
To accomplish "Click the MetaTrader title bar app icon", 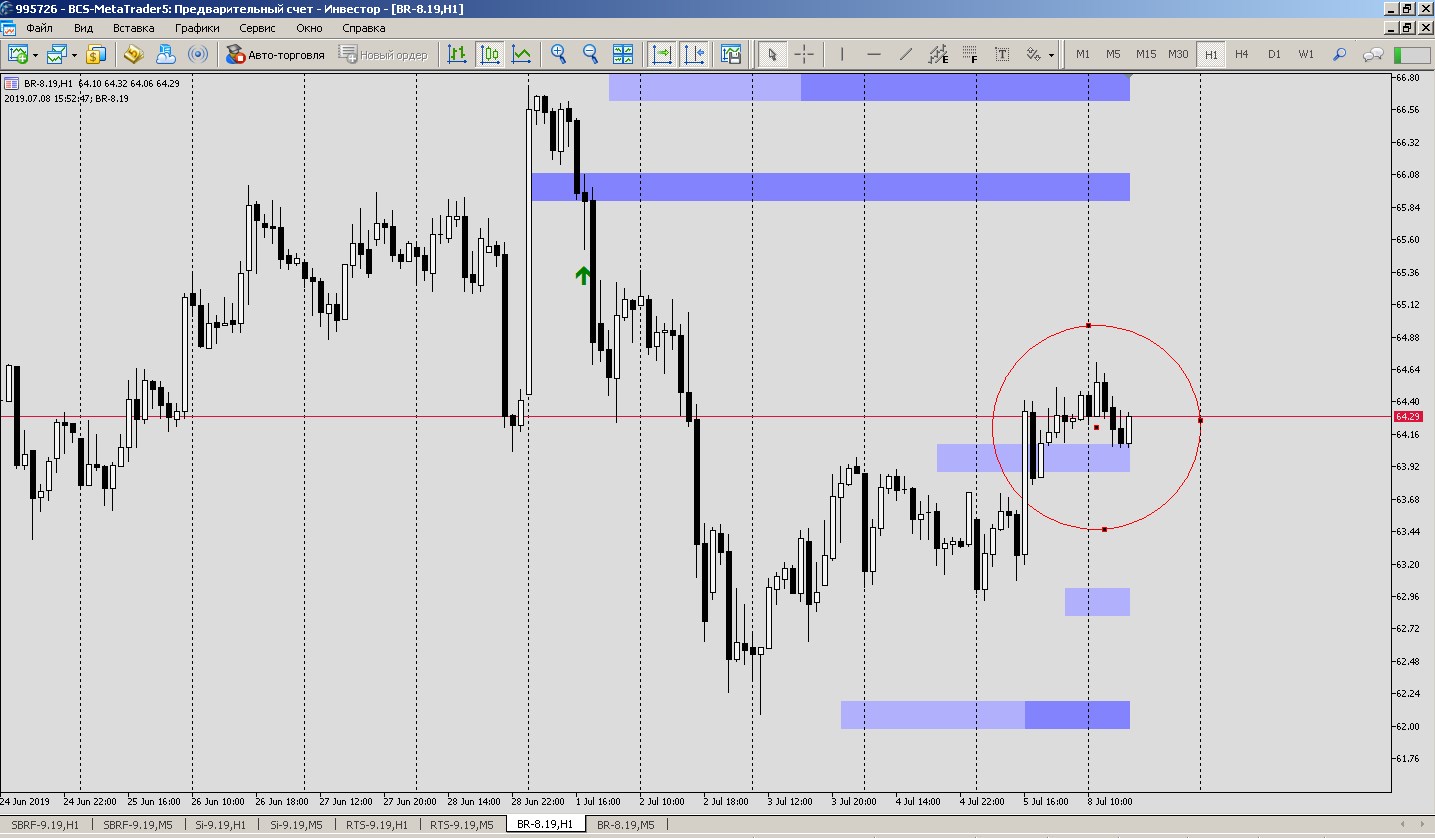I will 8,9.
